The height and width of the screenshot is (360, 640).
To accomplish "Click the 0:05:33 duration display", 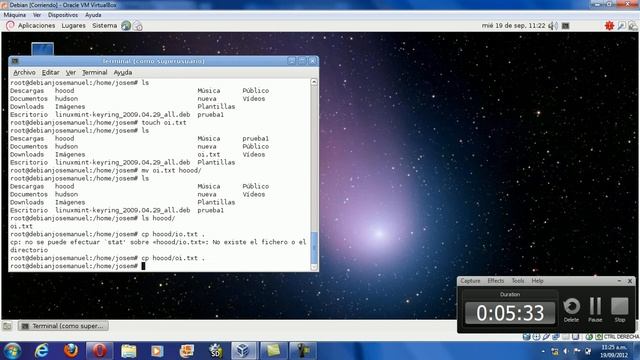I will (510, 313).
